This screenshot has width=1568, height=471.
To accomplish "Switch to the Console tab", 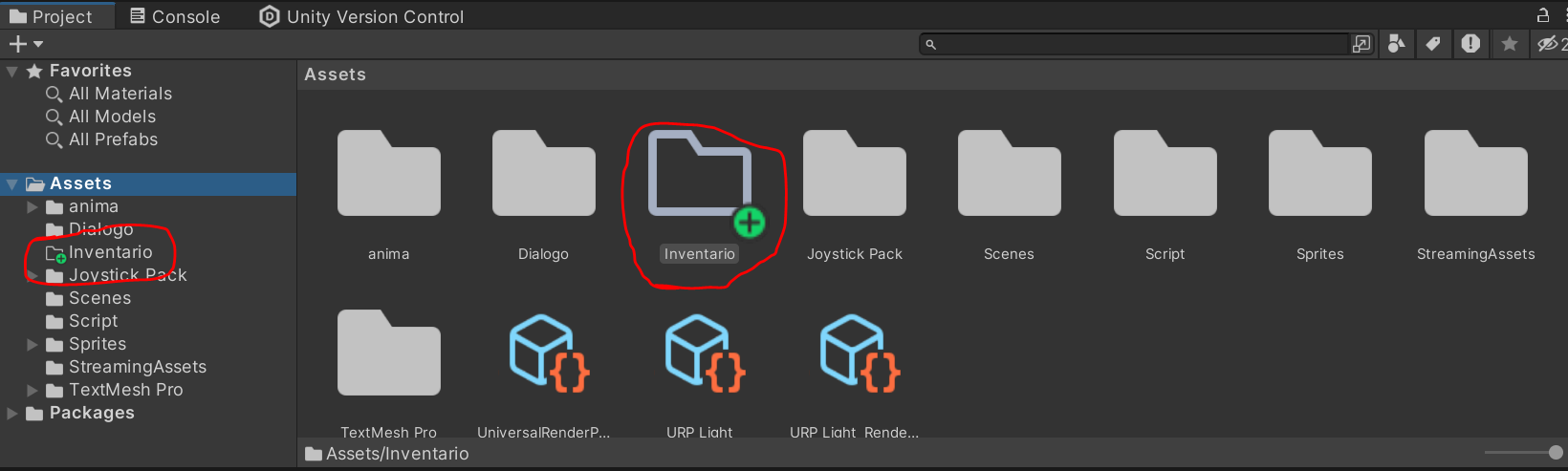I will (x=175, y=16).
